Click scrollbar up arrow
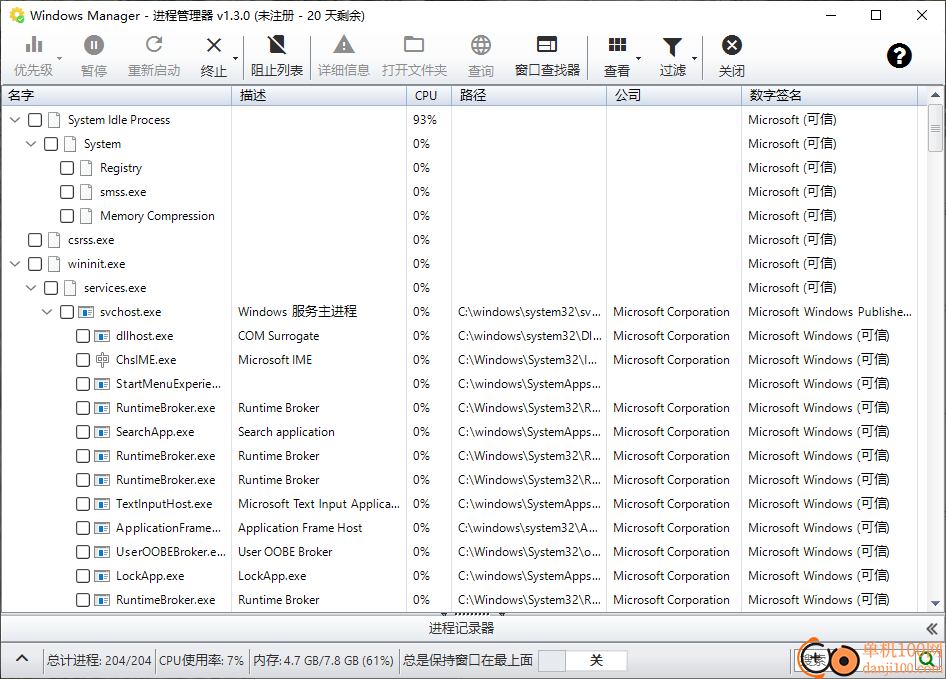 [x=935, y=95]
